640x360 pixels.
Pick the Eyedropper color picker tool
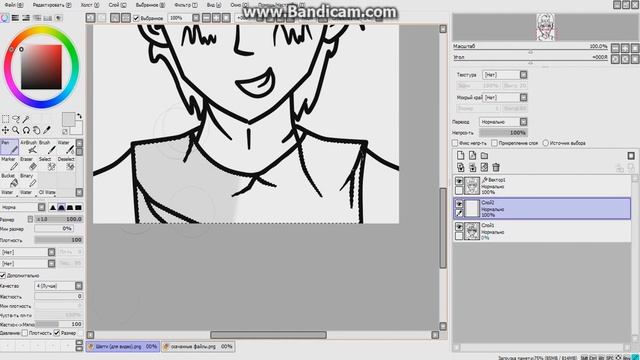click(47, 130)
